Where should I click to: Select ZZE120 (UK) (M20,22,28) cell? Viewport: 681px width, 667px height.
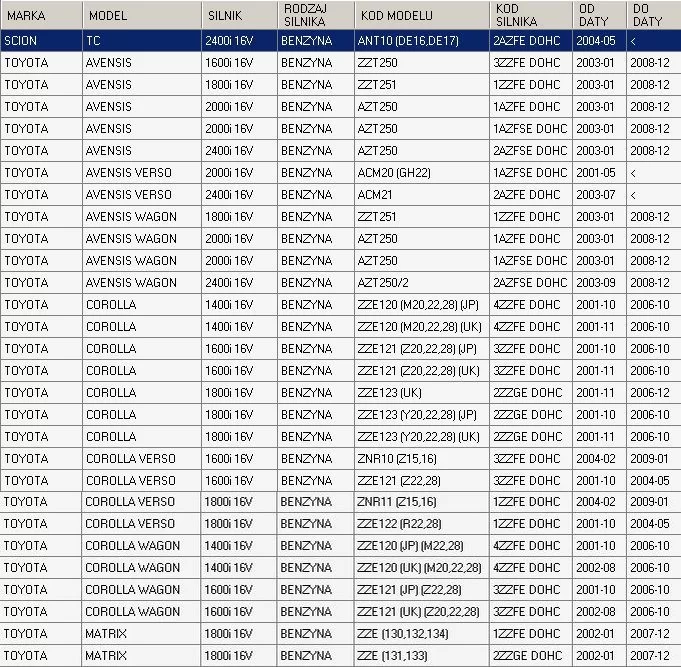421,568
